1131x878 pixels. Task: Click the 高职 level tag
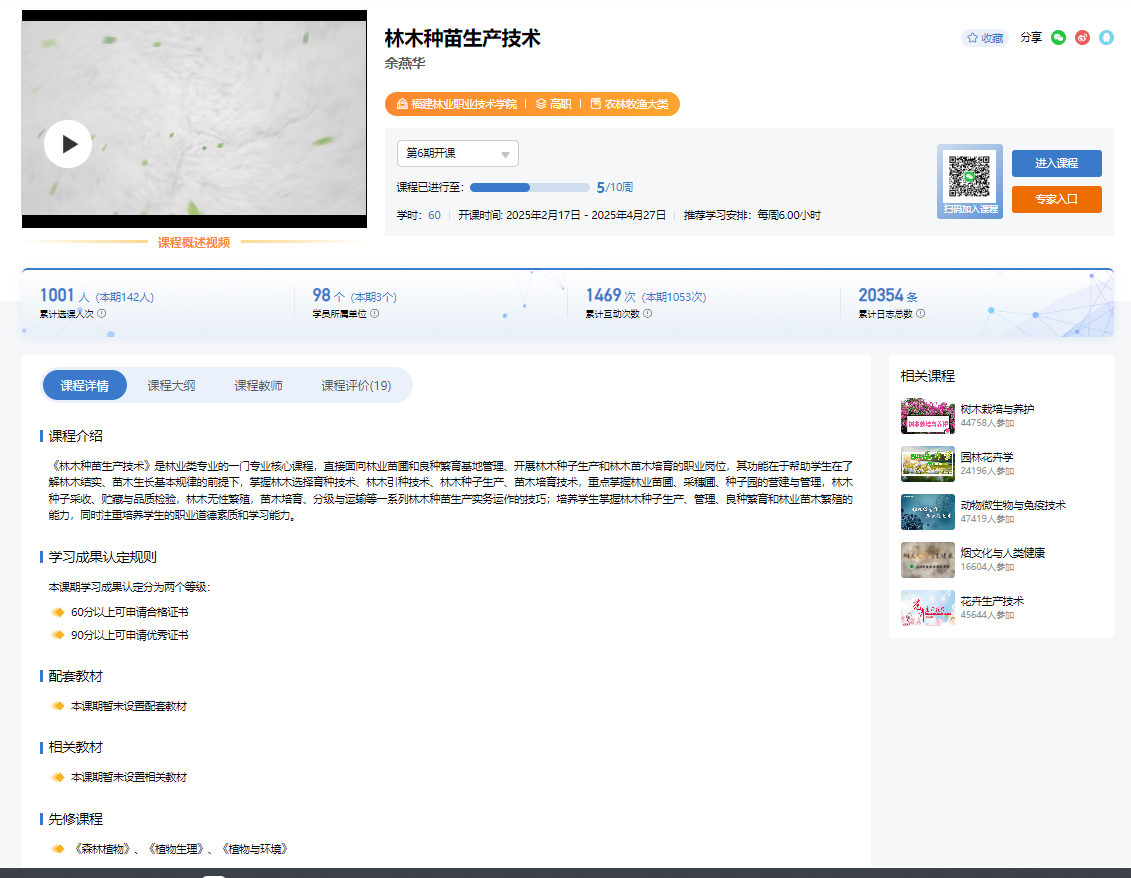[x=553, y=104]
